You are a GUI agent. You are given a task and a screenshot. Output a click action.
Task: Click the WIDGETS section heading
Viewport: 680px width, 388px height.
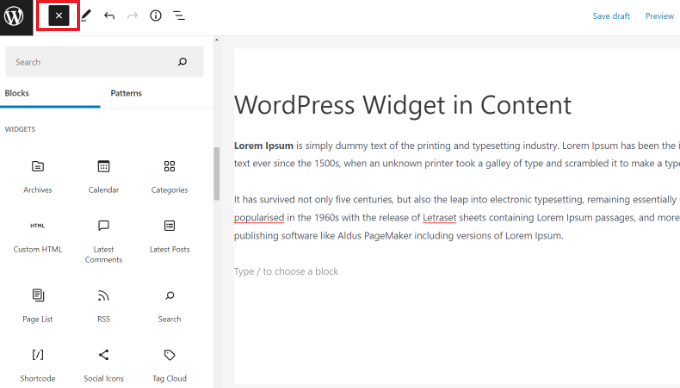pos(20,129)
